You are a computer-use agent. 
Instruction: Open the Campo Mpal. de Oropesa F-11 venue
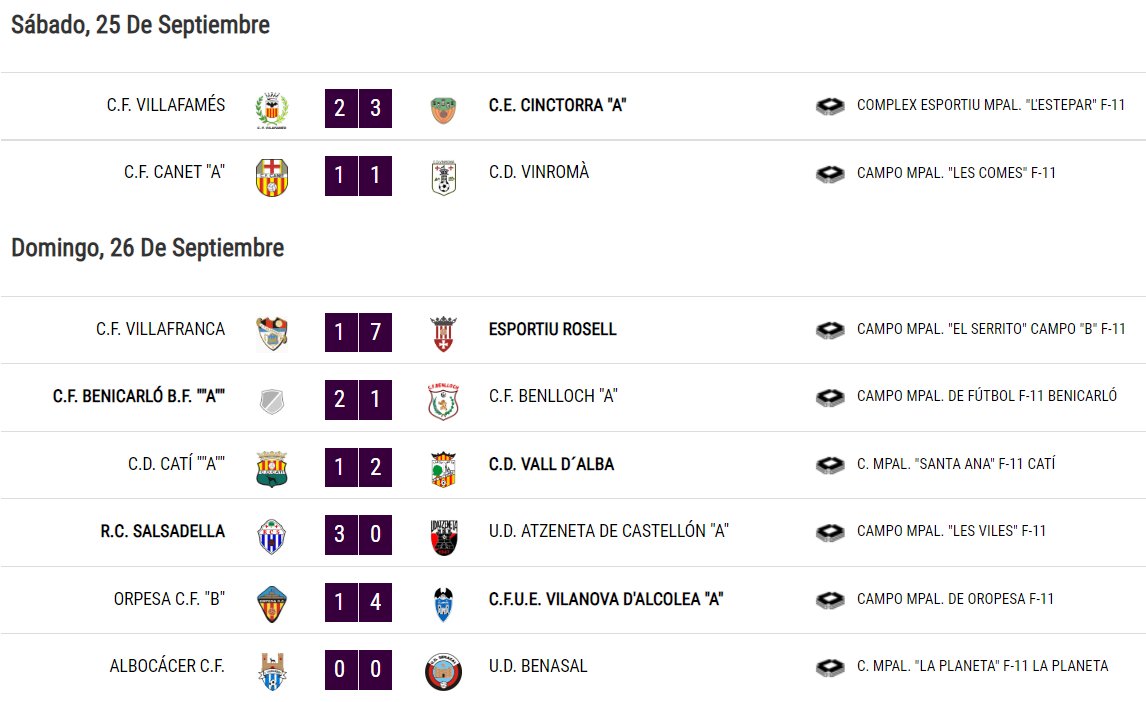[955, 599]
